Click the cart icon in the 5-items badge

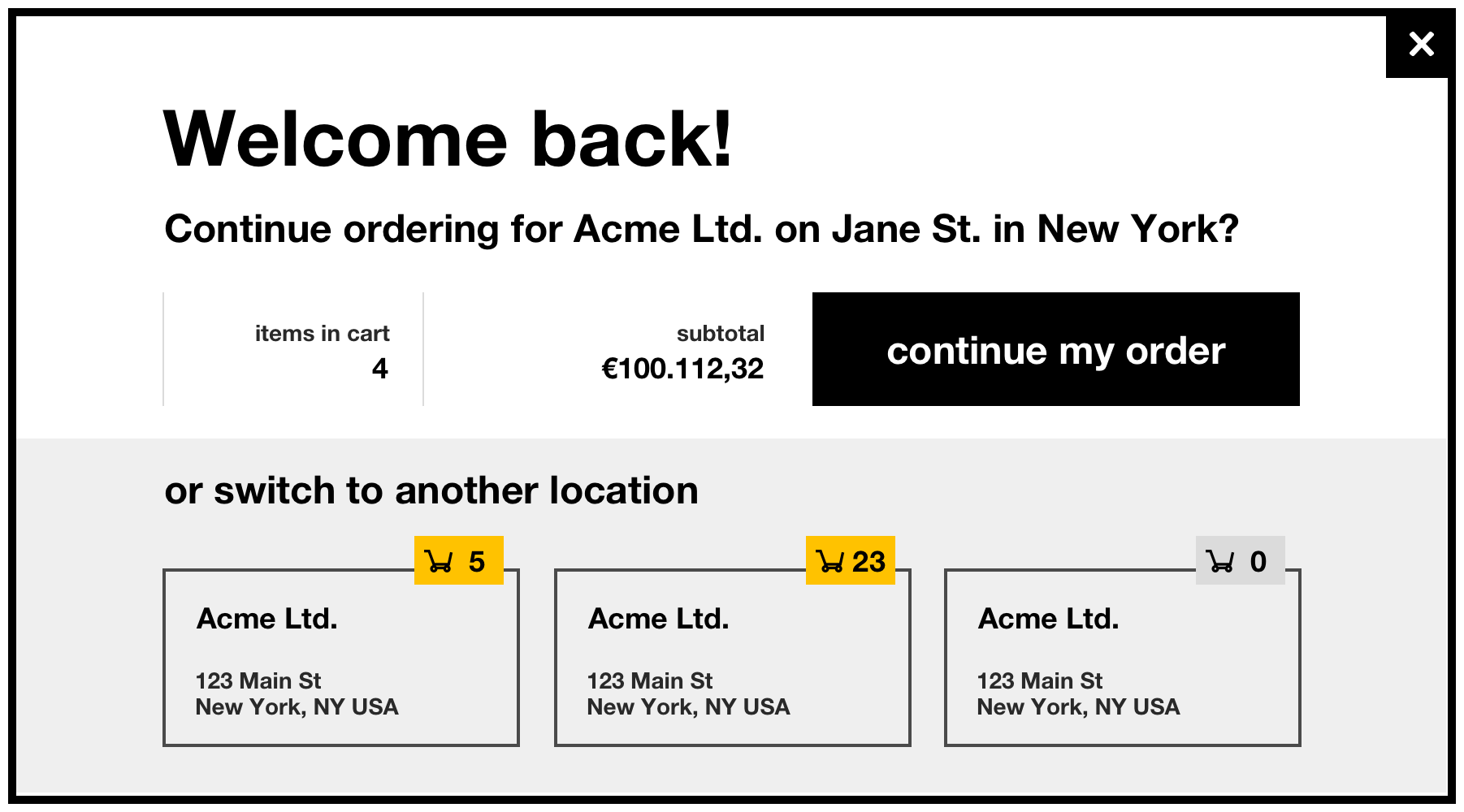[440, 561]
